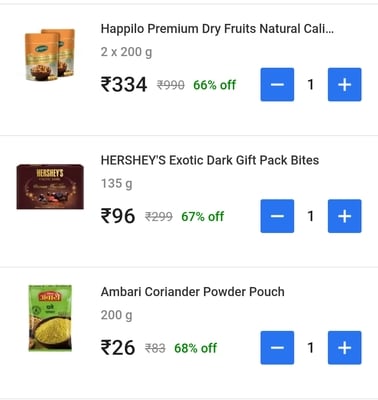Click the ₹96 price of Hershey's
Screen dimensions: 378x400
point(118,216)
